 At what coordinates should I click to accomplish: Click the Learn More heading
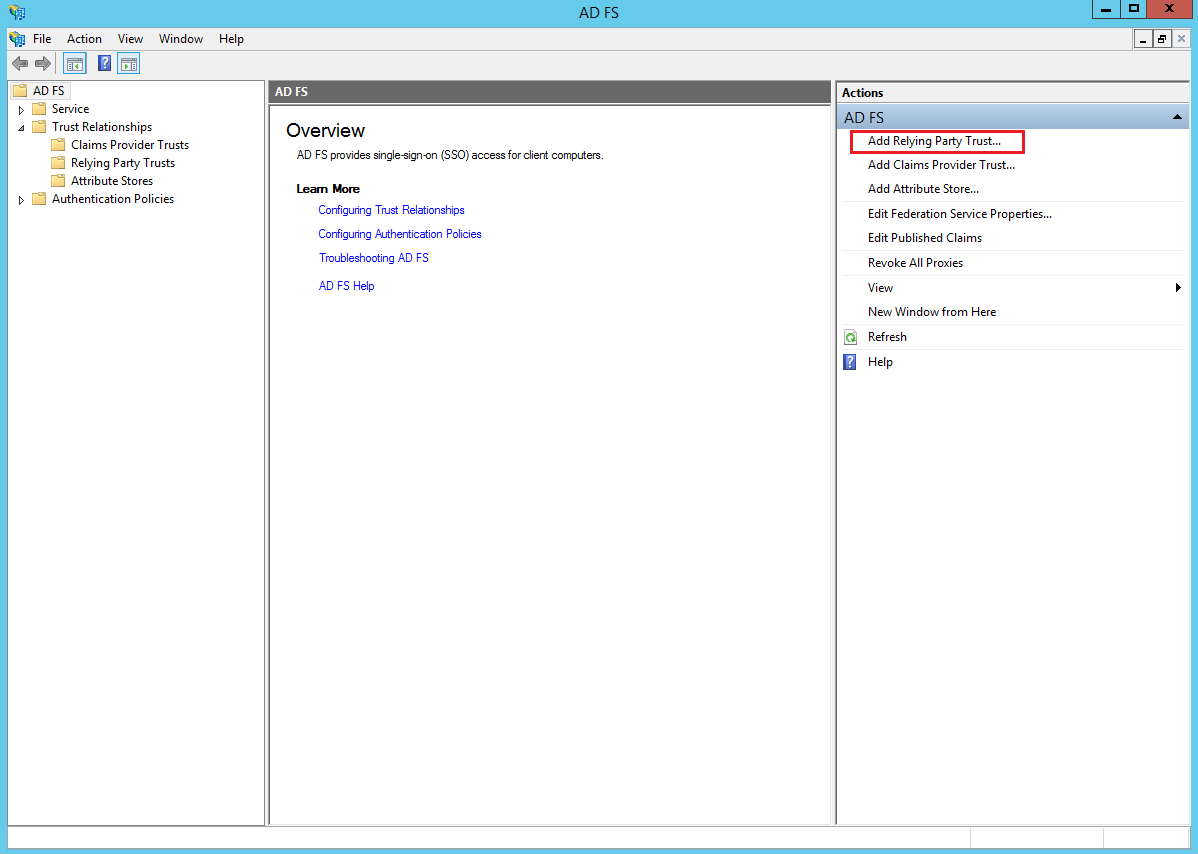pyautogui.click(x=328, y=189)
